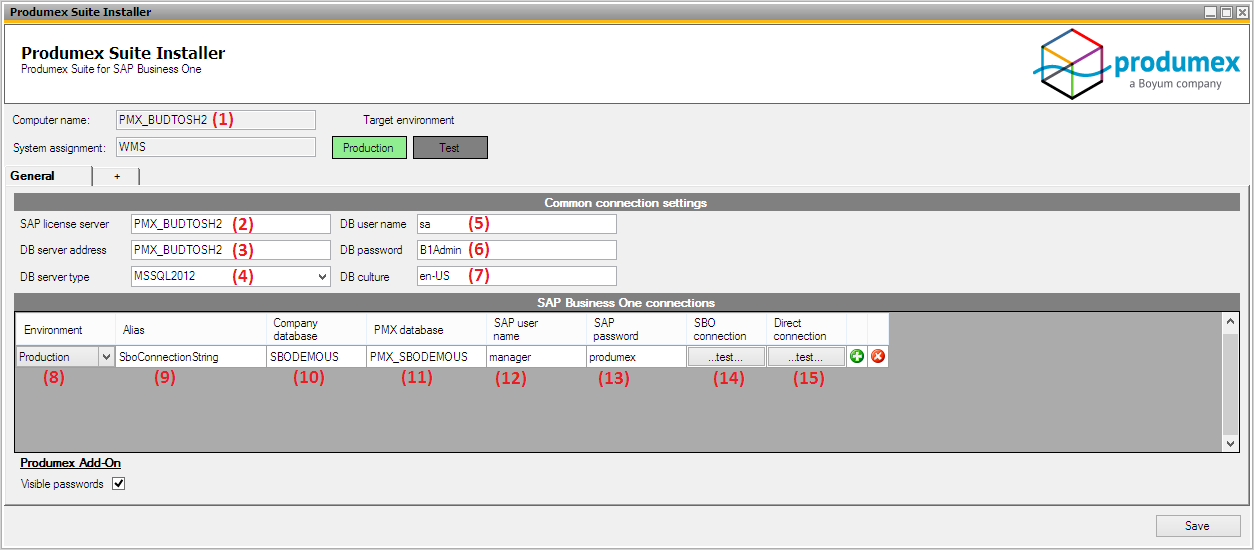Toggle the Visible passwords checkbox

(x=119, y=484)
